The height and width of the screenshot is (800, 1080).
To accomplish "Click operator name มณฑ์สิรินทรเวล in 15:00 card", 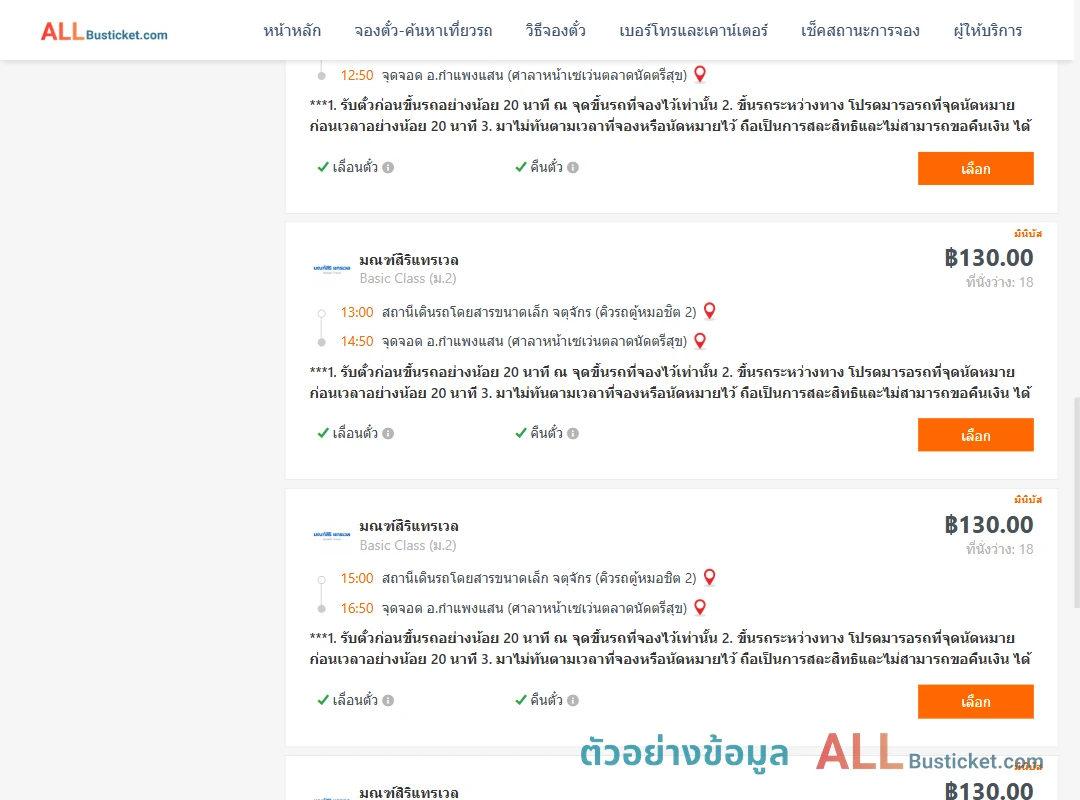I will coord(409,526).
